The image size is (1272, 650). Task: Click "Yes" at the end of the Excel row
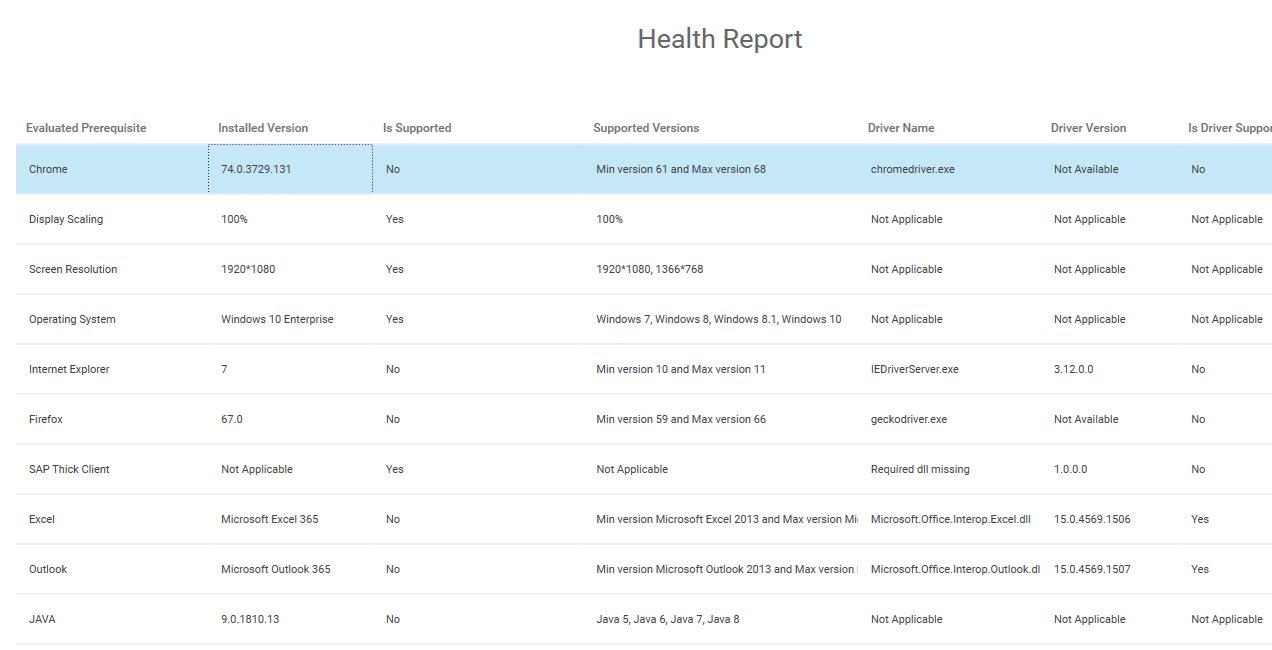[x=1200, y=519]
